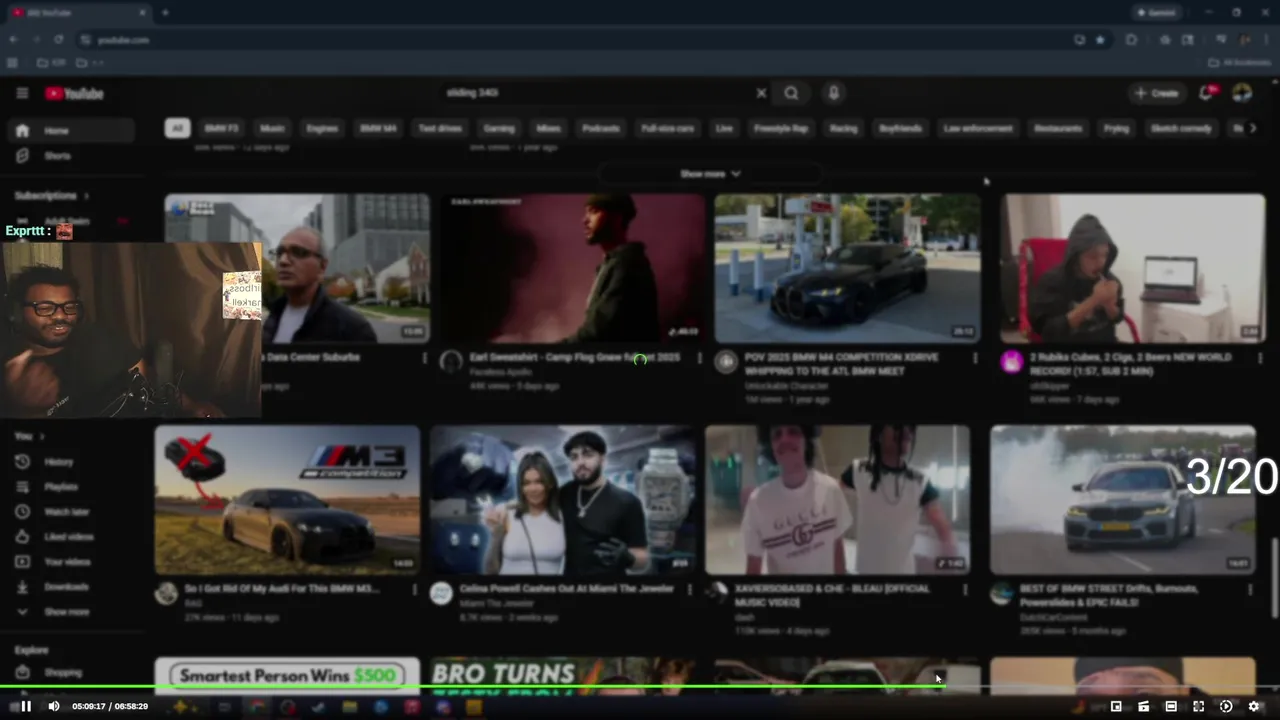Open options menu for 2 Rubiks Cubes video
This screenshot has width=1280, height=720.
click(1260, 358)
